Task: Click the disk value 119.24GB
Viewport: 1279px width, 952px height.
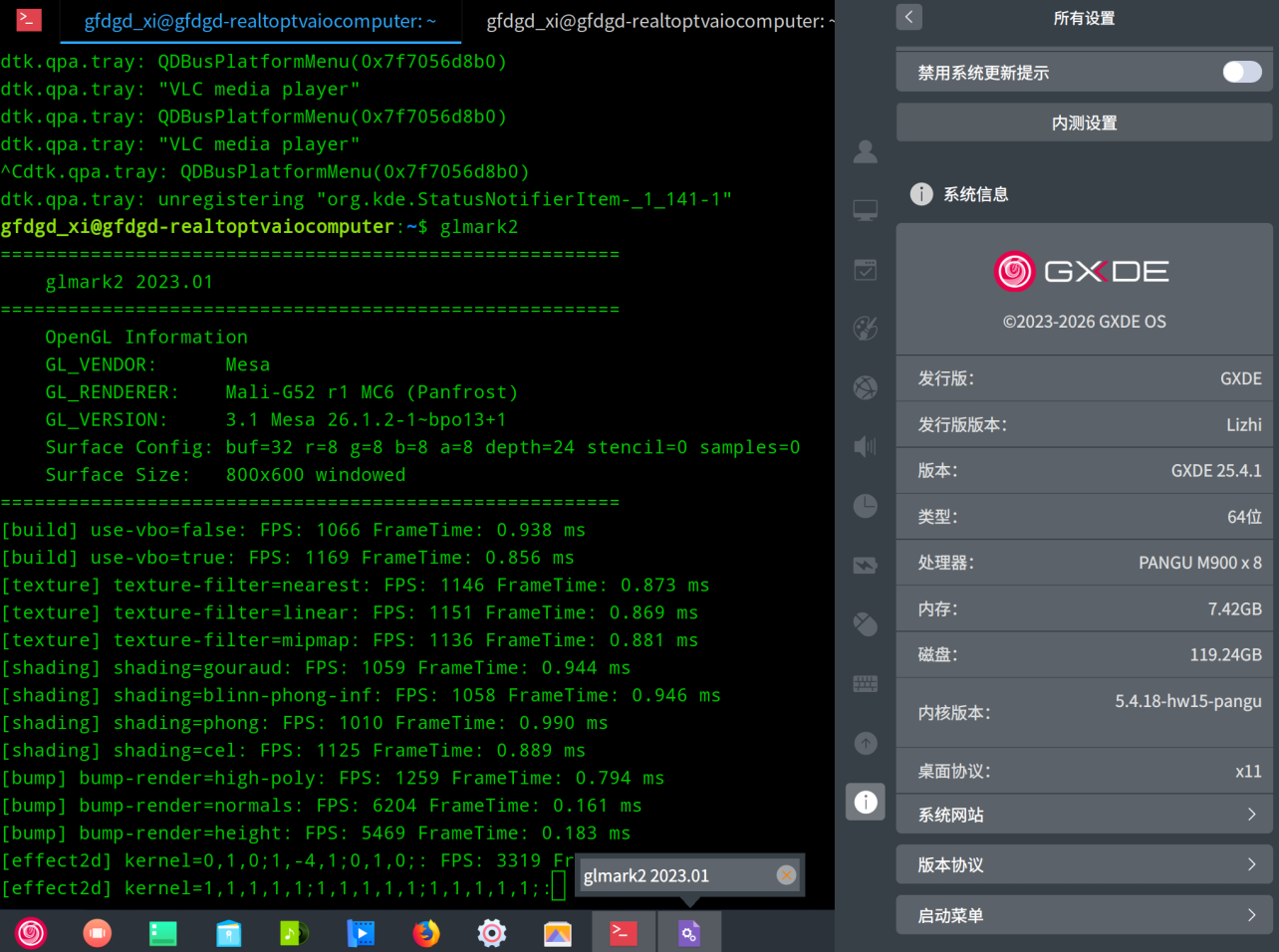Action: click(x=1226, y=654)
